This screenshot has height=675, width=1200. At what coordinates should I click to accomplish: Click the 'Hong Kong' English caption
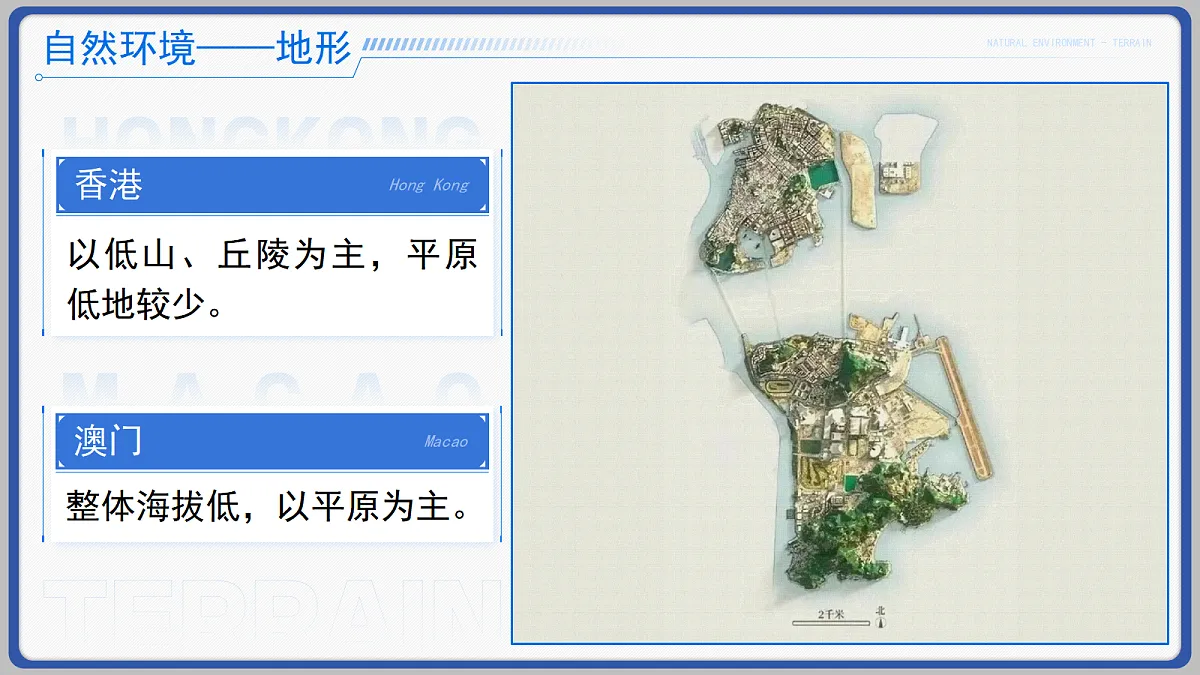coord(429,185)
